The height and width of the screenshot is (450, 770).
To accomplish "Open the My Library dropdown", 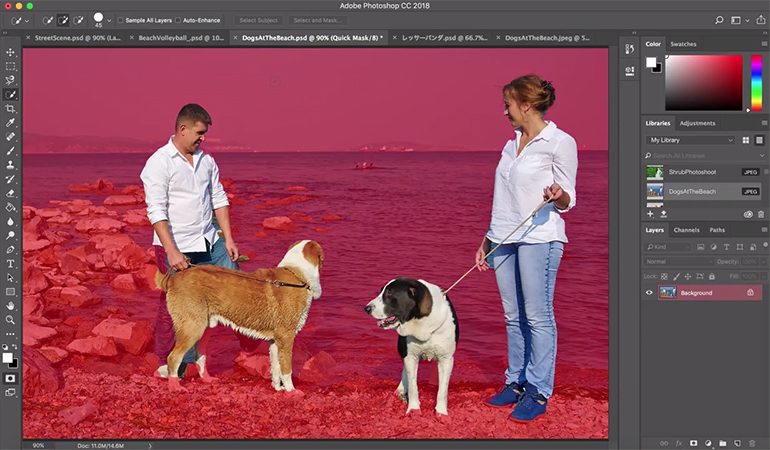I will point(690,140).
